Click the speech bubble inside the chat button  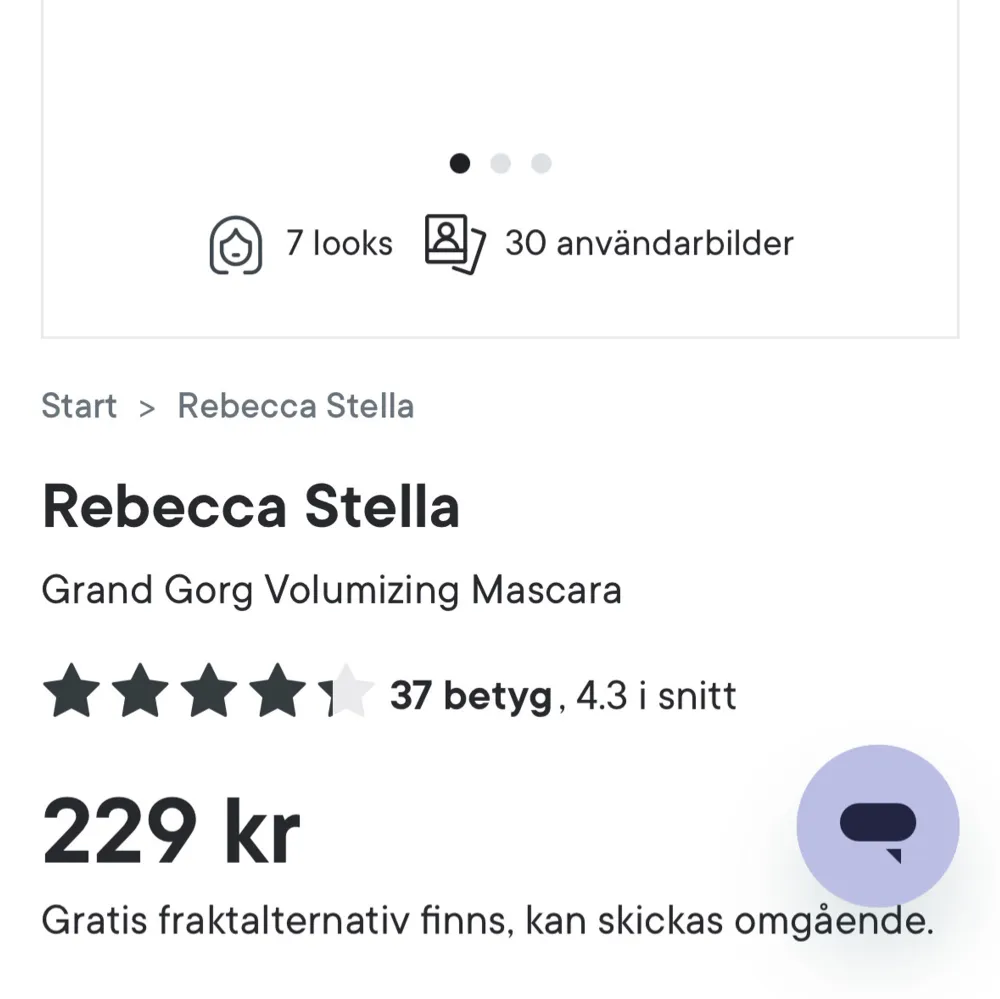pos(877,822)
